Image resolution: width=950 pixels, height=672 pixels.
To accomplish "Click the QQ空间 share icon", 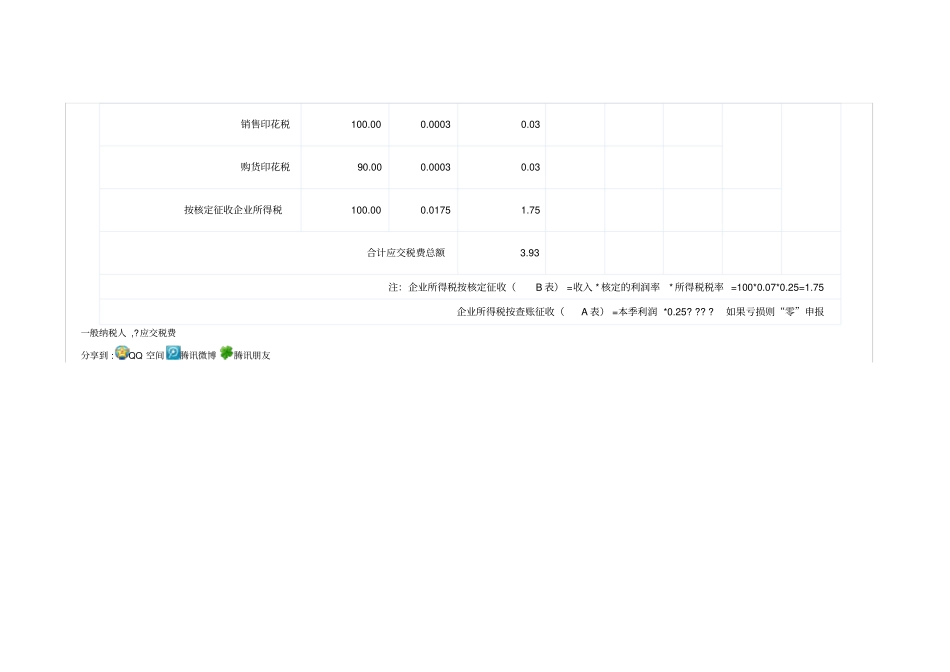I will click(122, 353).
